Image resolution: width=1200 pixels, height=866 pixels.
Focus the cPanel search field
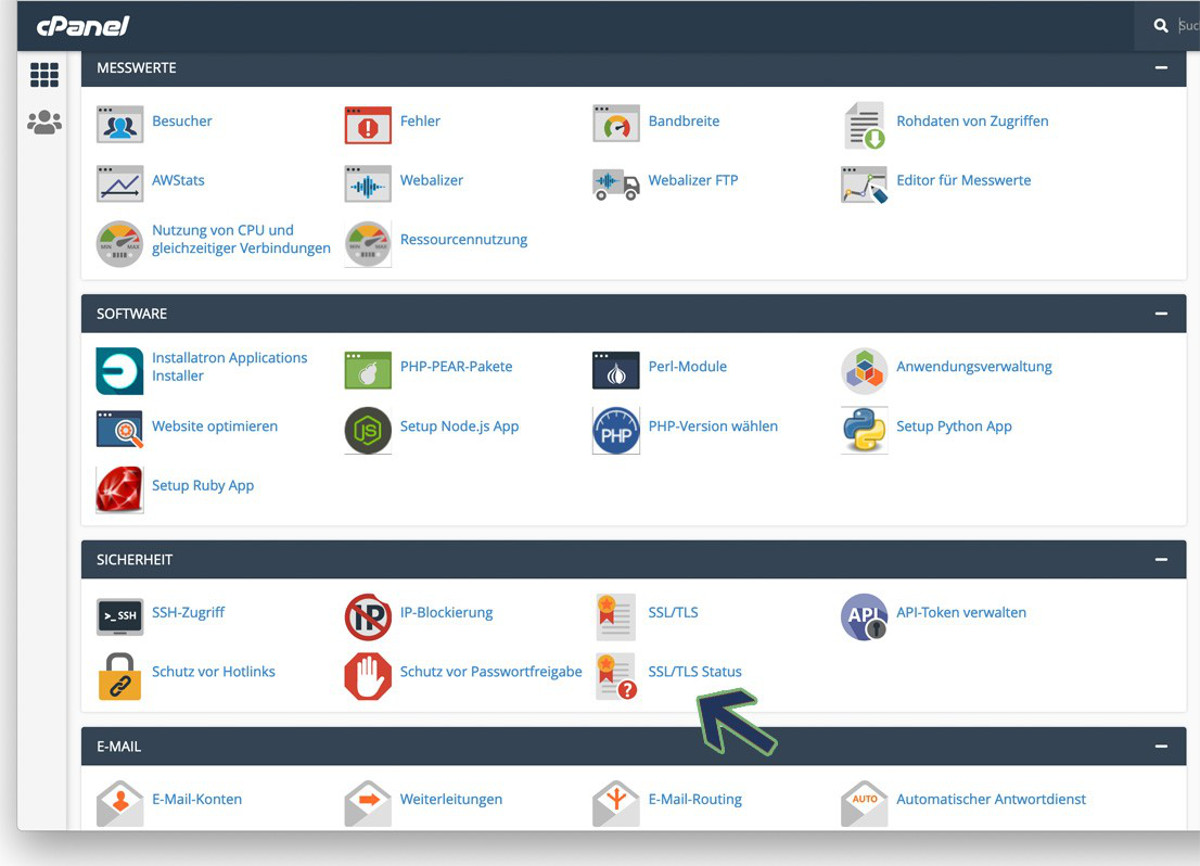click(1188, 26)
